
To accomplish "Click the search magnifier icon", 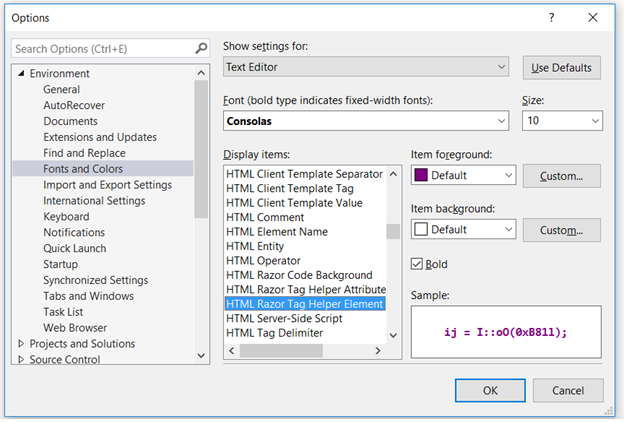I will 201,48.
